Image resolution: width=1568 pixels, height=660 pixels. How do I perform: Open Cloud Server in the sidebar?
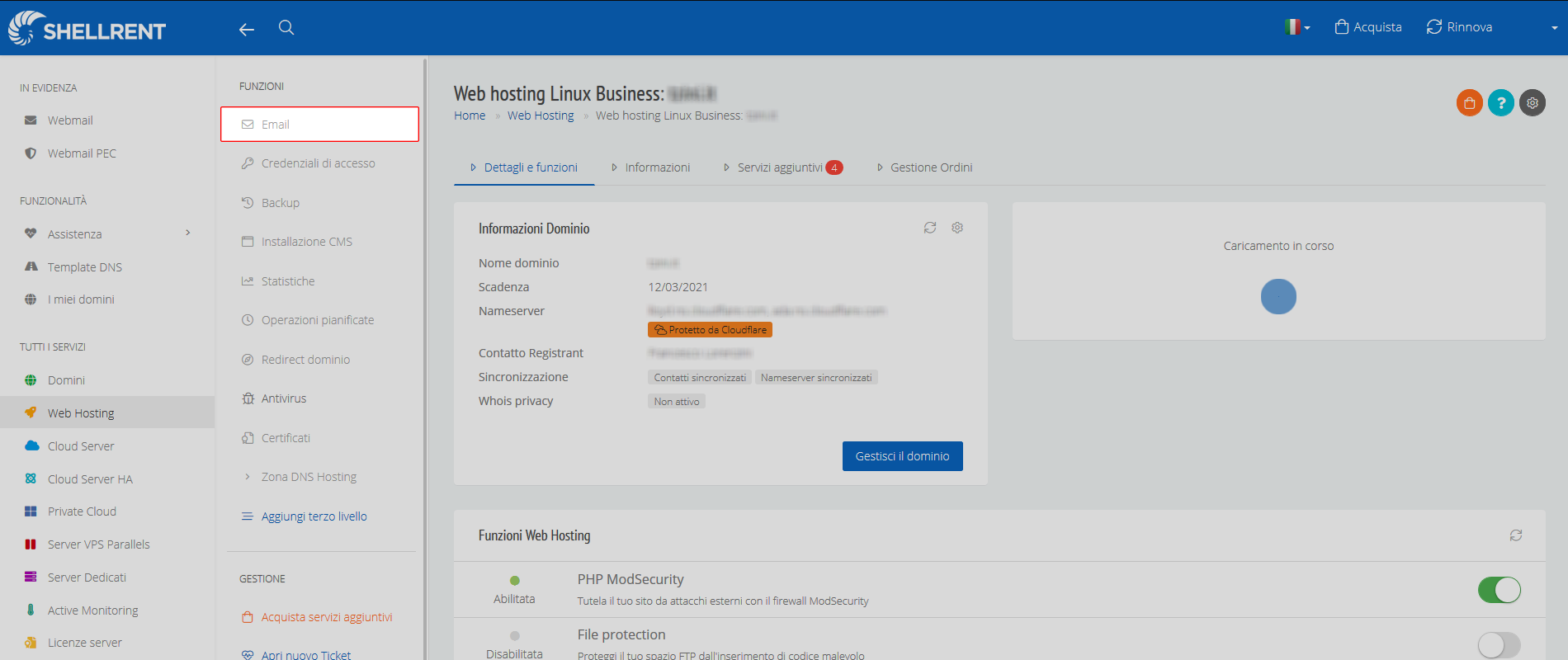point(81,446)
